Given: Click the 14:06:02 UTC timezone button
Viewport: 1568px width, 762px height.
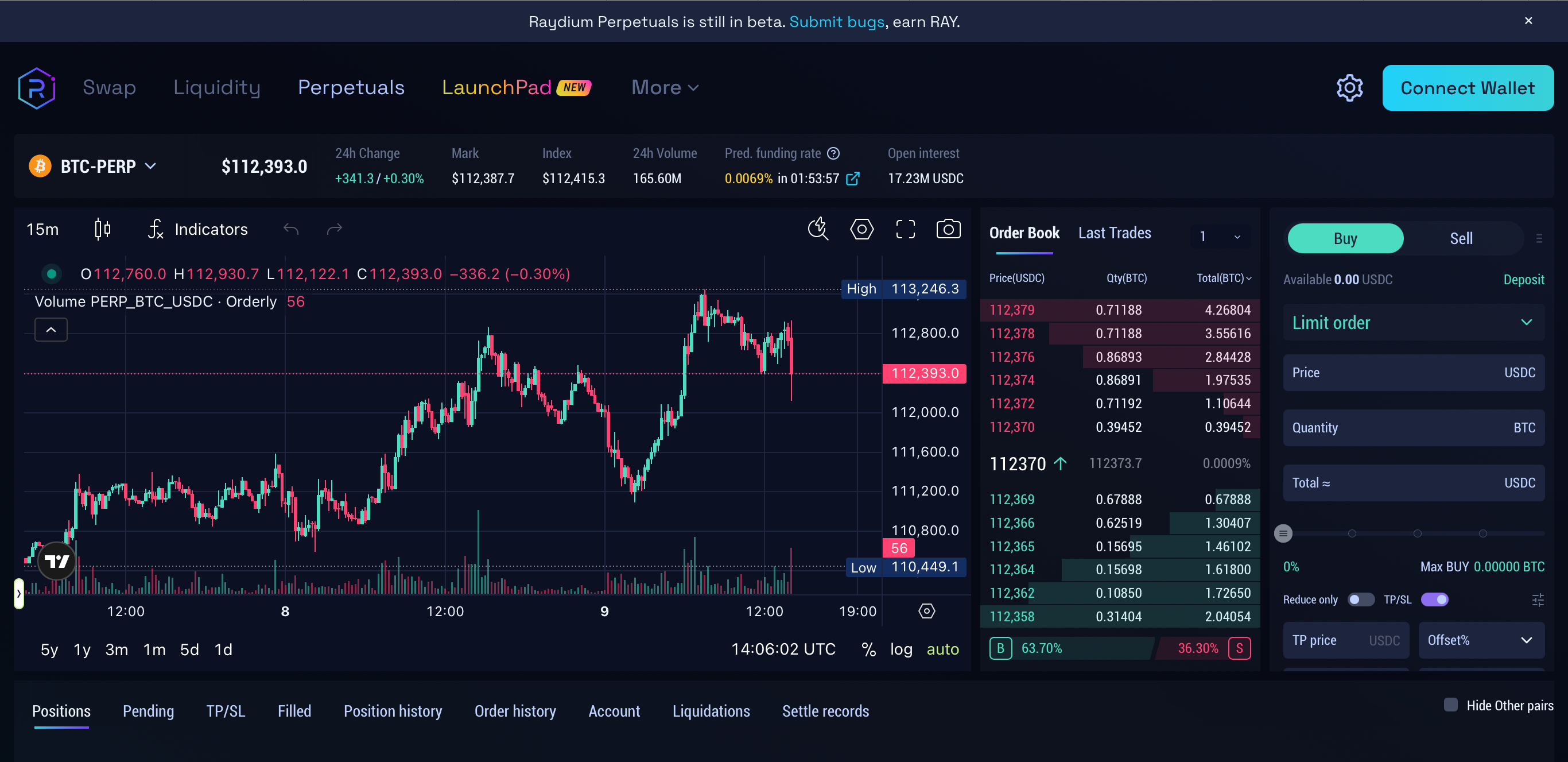Looking at the screenshot, I should (x=783, y=649).
